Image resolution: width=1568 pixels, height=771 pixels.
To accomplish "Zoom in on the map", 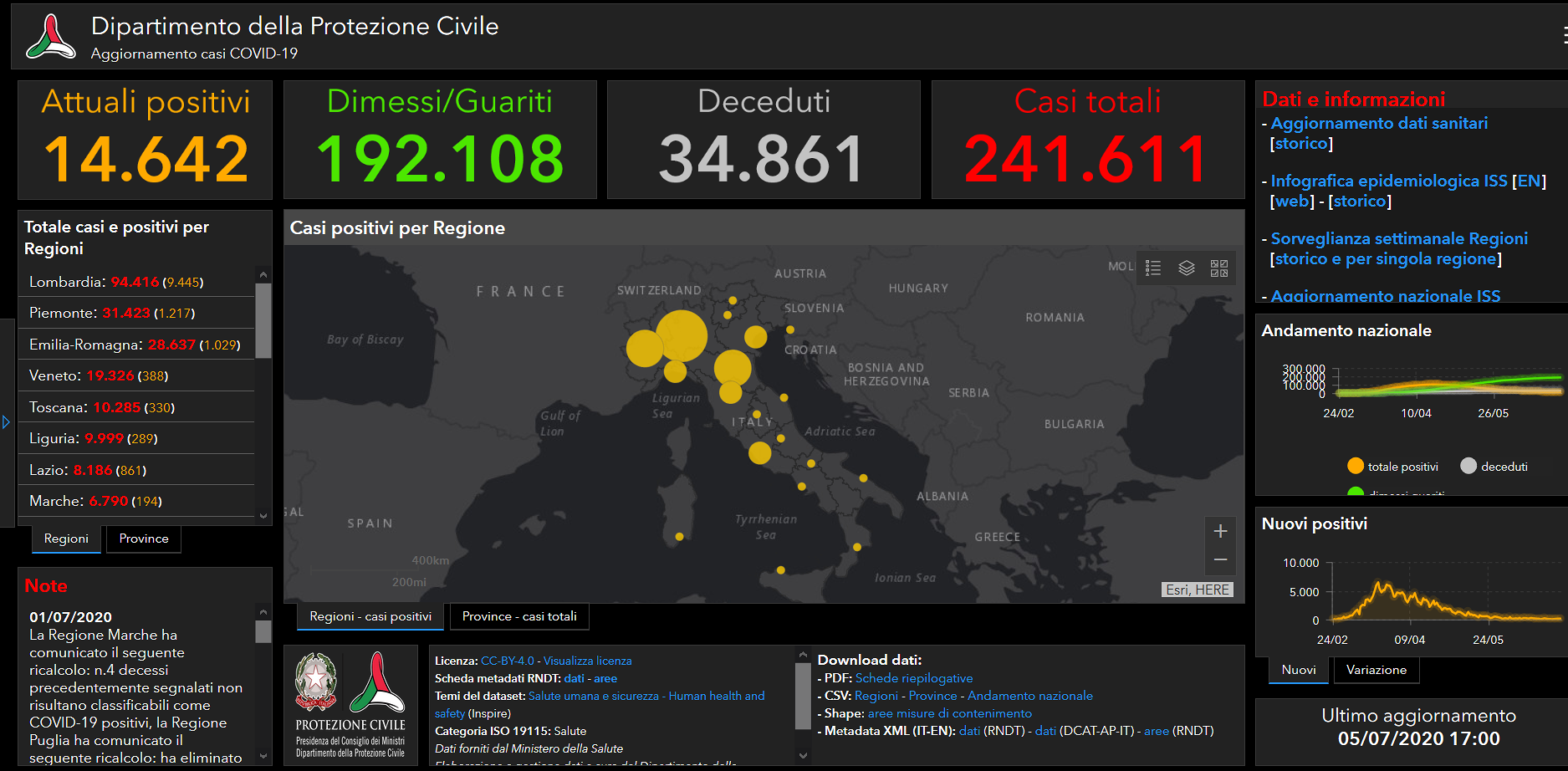I will (x=1220, y=532).
